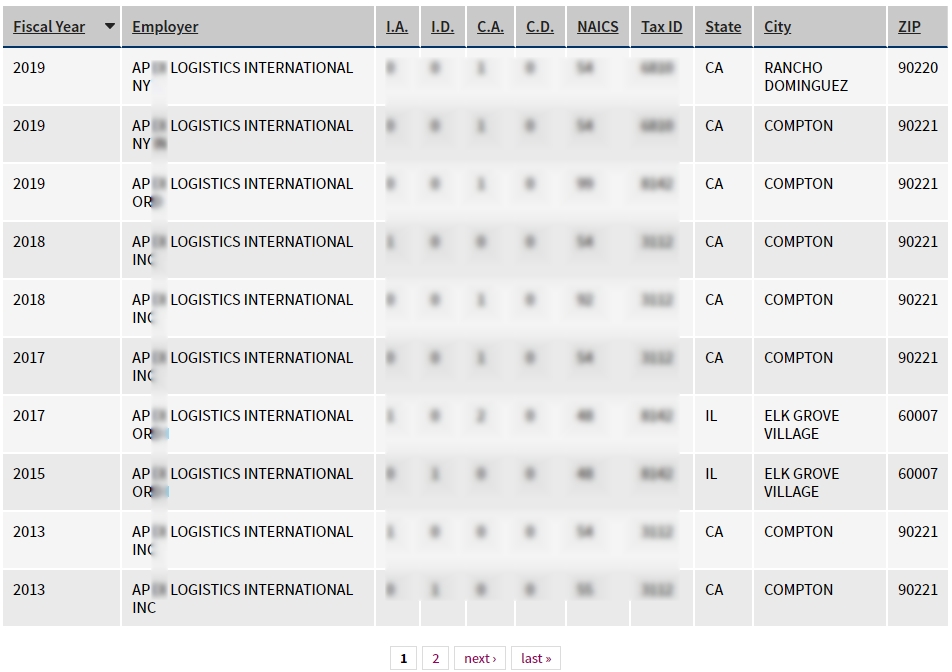Select current page 1 in pagination
This screenshot has width=952, height=672.
(403, 658)
